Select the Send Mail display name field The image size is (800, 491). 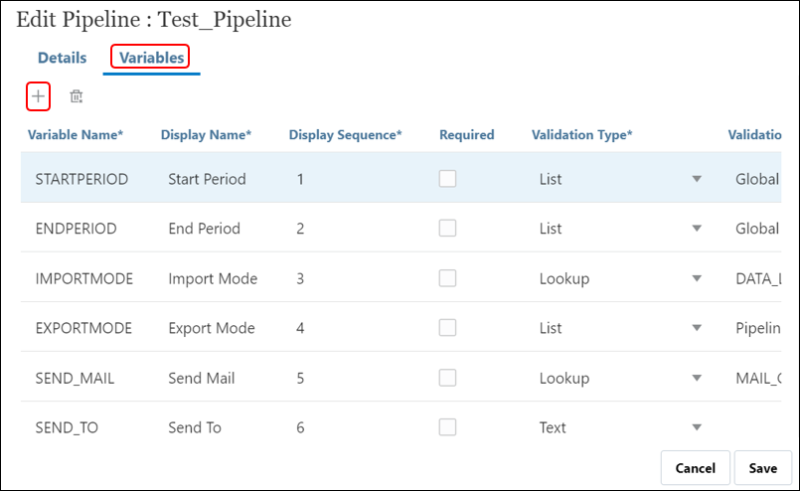click(x=201, y=378)
